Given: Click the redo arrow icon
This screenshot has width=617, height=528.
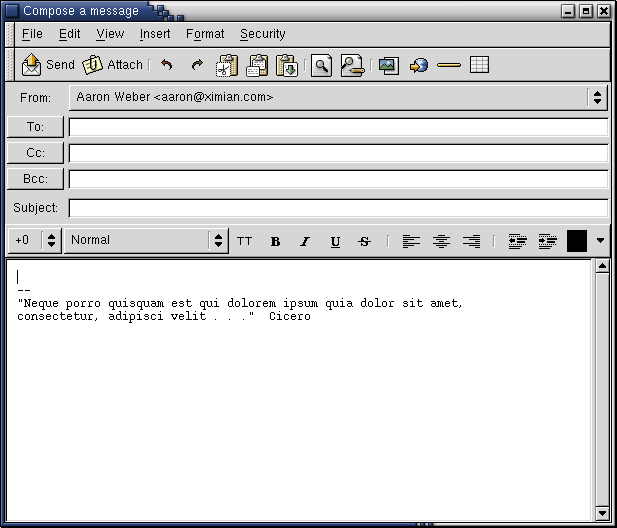Looking at the screenshot, I should coord(197,65).
